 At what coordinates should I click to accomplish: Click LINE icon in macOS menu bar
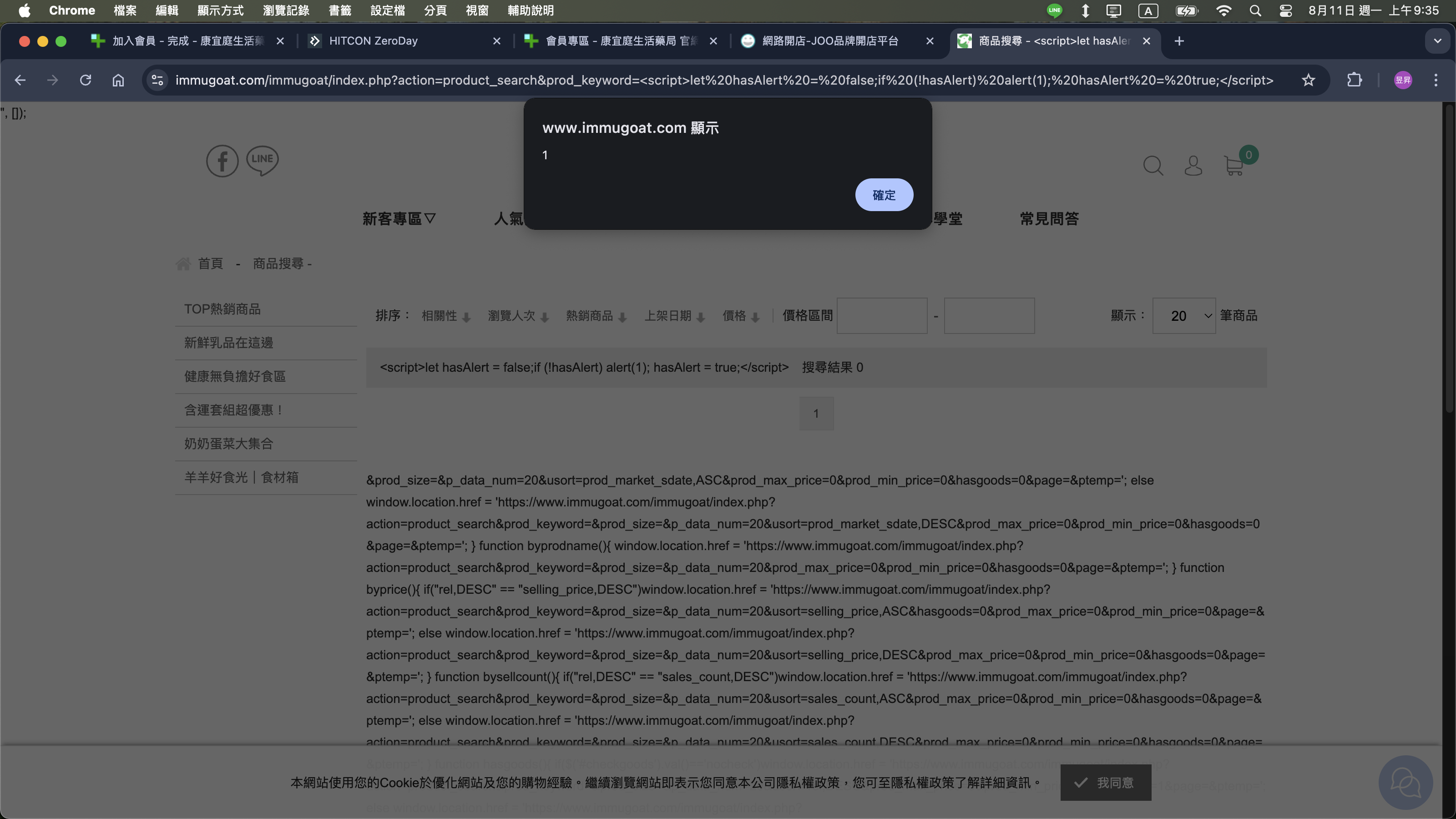pos(1054,10)
